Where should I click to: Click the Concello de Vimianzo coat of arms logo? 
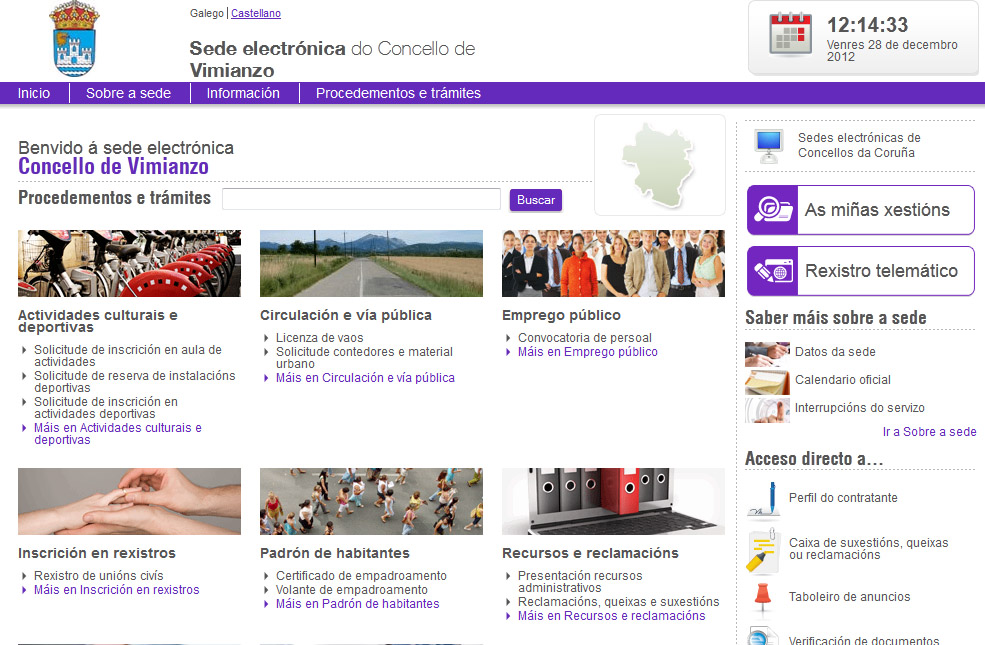click(x=74, y=39)
